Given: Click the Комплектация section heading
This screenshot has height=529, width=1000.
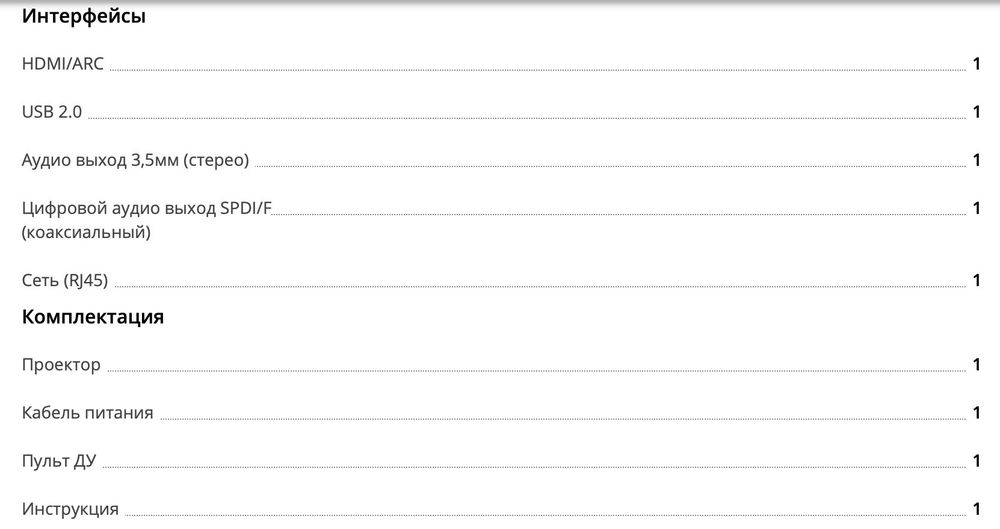Looking at the screenshot, I should (x=93, y=318).
